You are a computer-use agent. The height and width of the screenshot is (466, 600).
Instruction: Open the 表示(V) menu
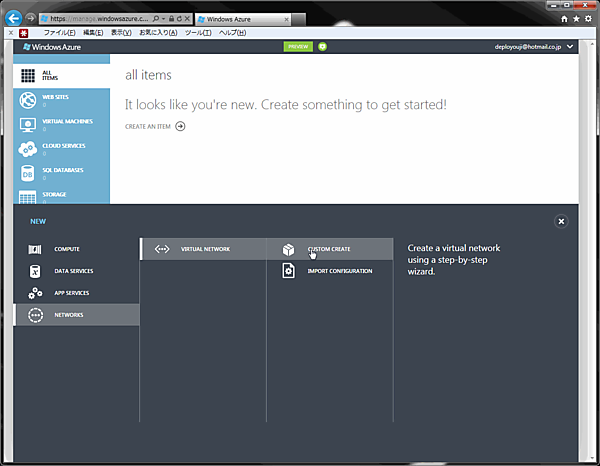point(121,33)
